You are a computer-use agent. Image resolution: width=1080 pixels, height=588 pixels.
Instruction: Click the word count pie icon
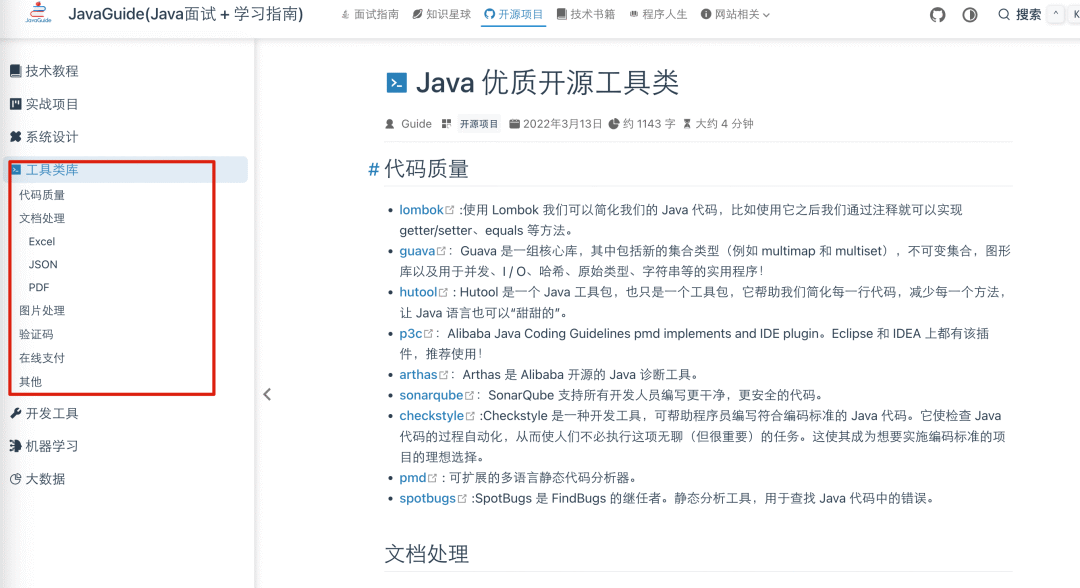(x=614, y=124)
